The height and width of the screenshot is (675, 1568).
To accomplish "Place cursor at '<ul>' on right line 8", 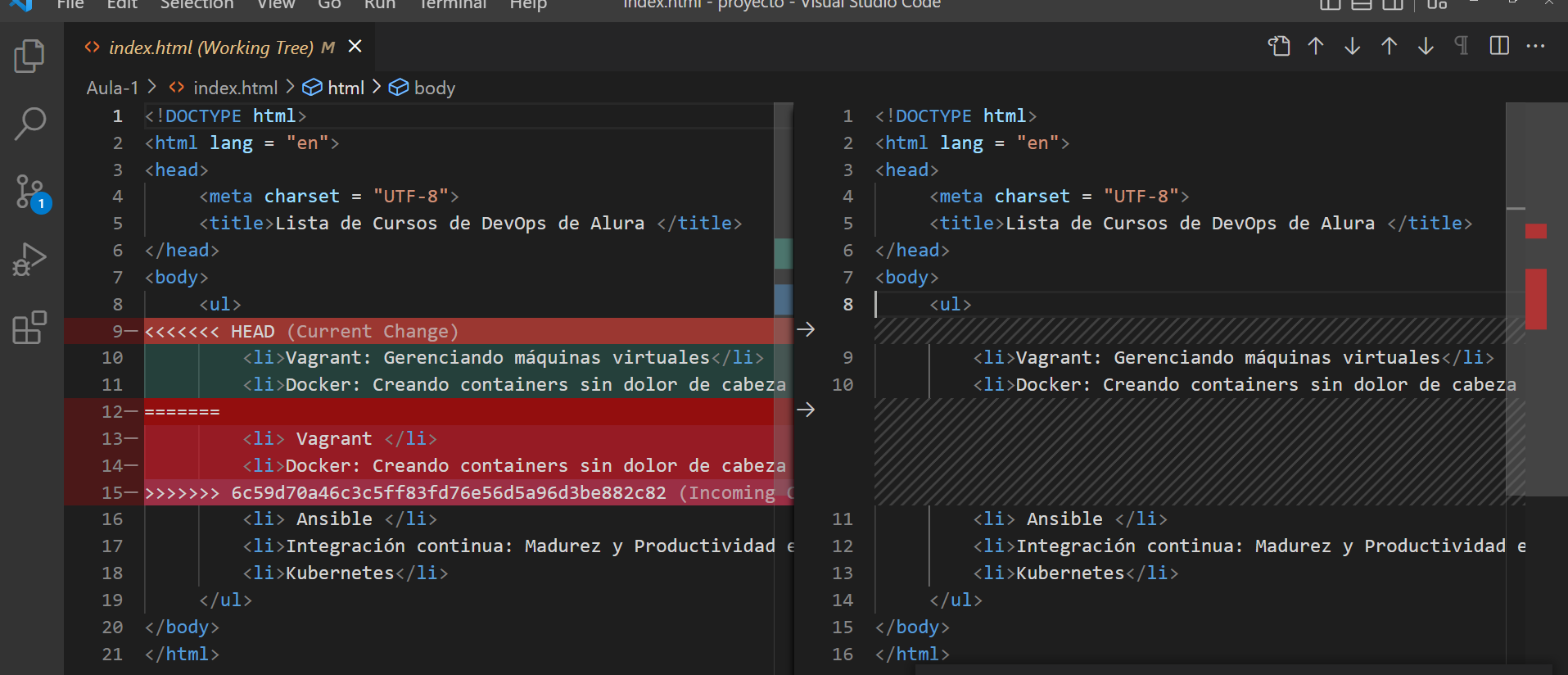I will (x=951, y=304).
